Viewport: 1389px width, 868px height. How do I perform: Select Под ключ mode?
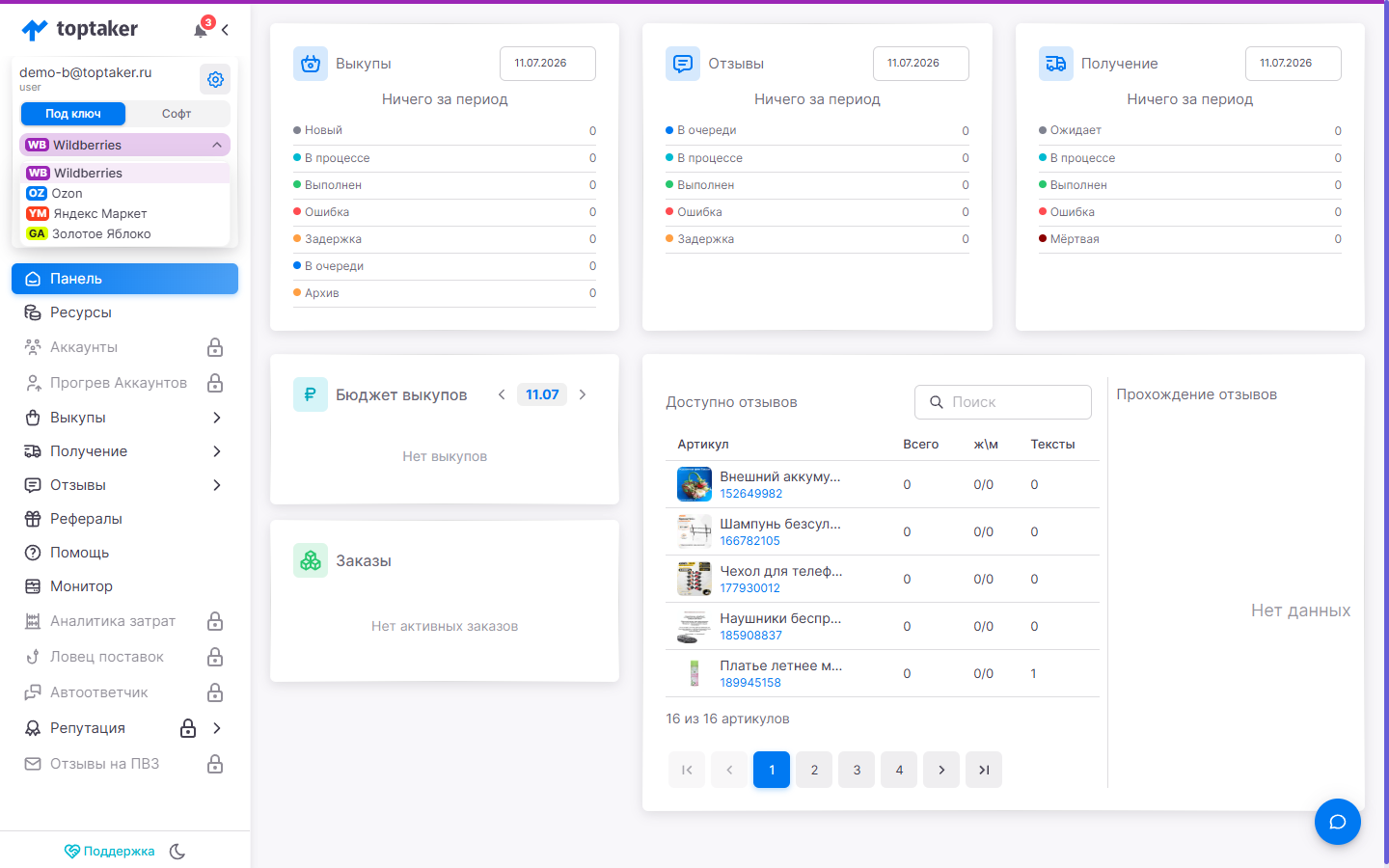tap(73, 114)
